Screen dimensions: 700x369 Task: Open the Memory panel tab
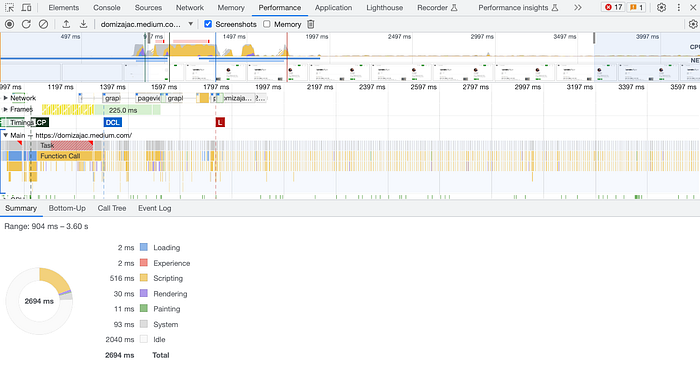coord(231,8)
